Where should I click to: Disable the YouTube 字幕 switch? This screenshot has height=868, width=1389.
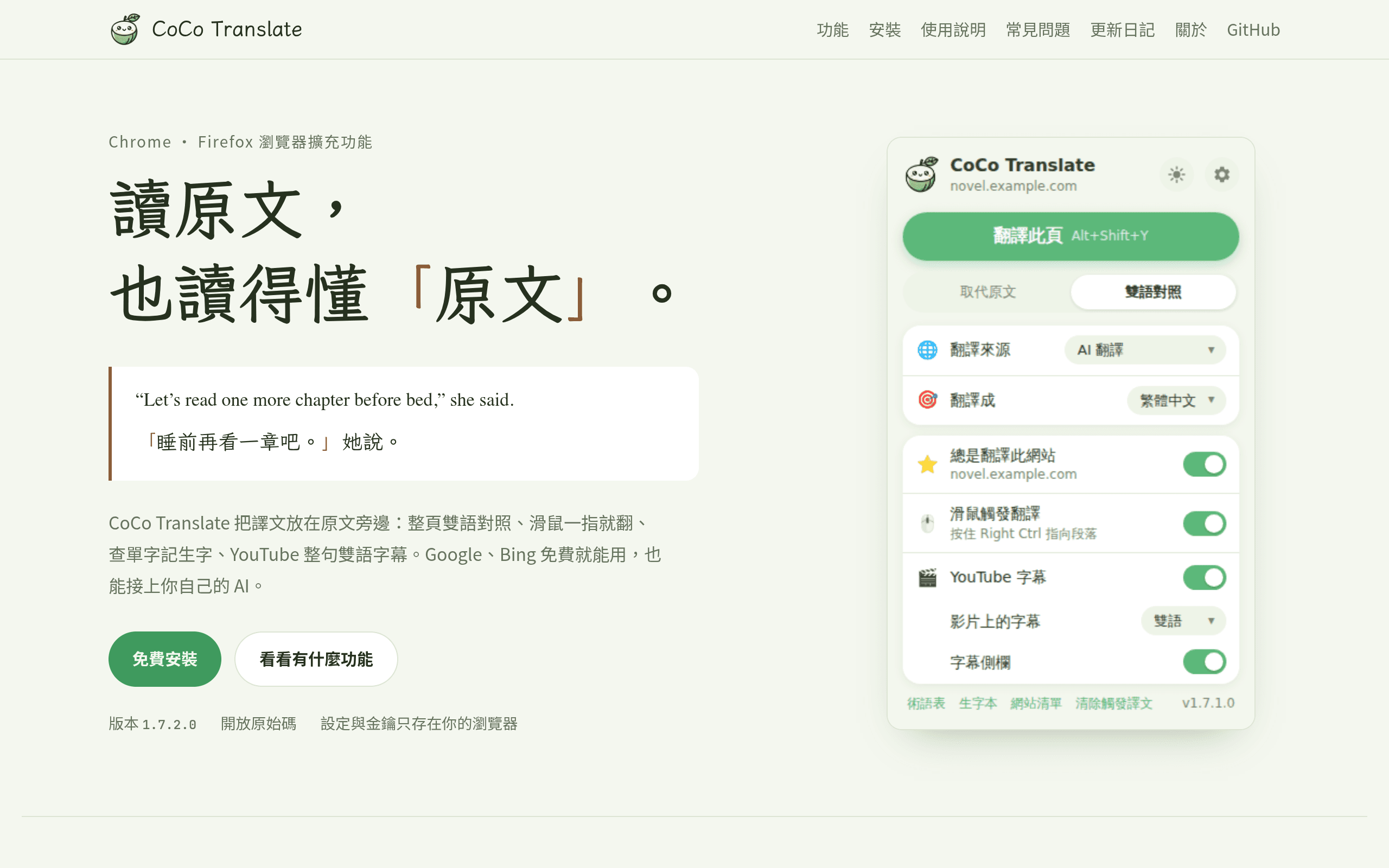1204,578
